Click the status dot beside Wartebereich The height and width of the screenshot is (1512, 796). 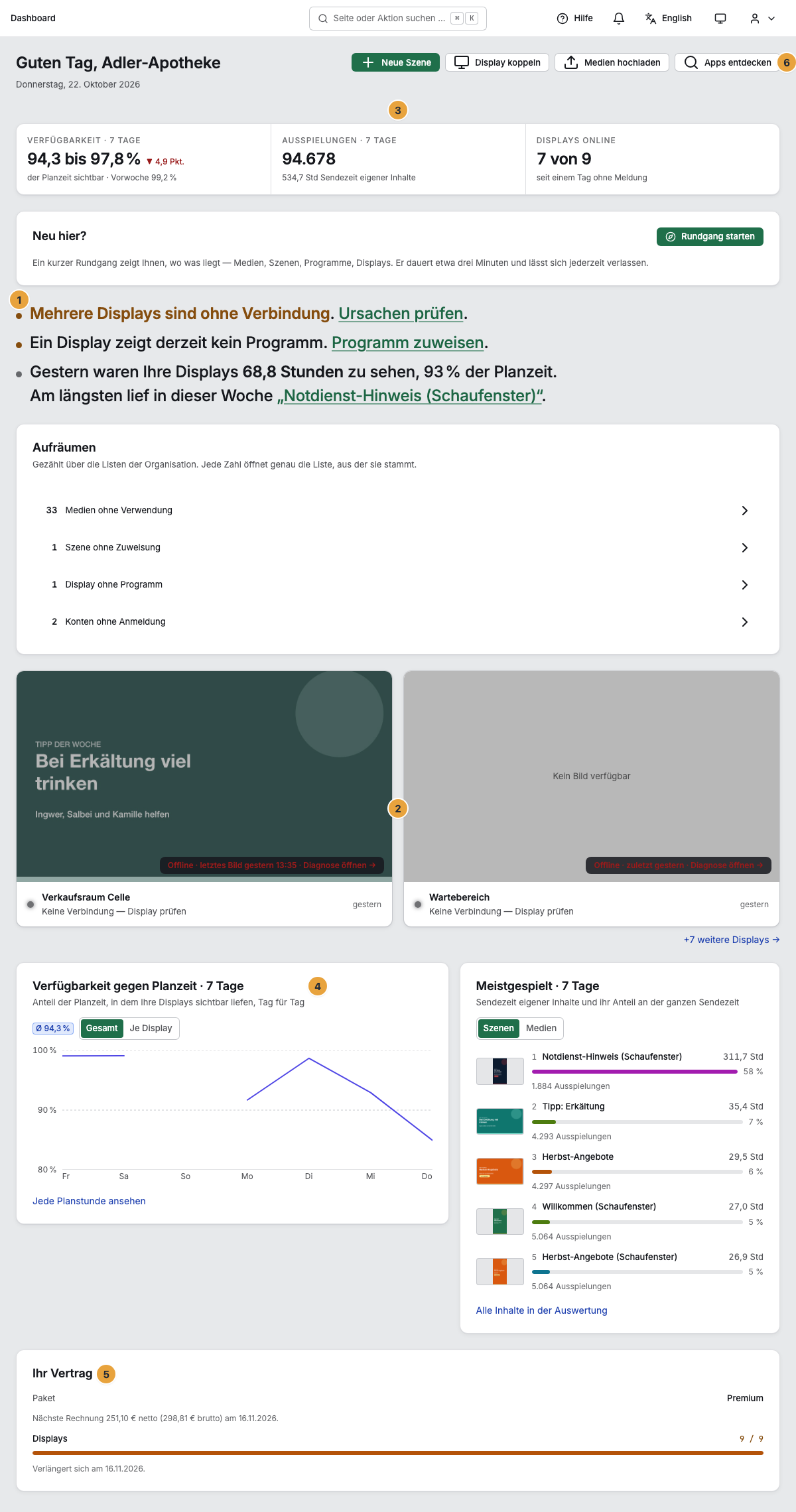pyautogui.click(x=418, y=905)
